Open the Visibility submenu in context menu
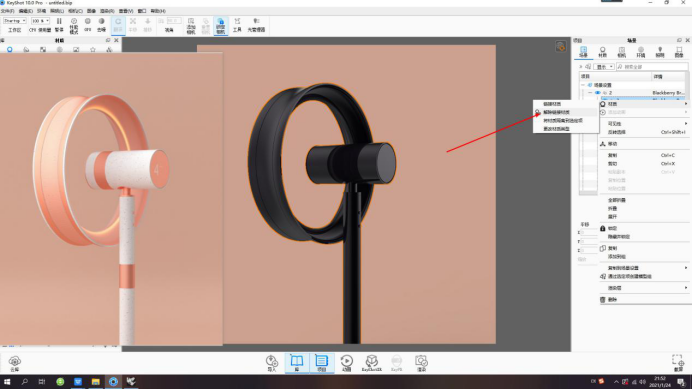 pos(644,124)
